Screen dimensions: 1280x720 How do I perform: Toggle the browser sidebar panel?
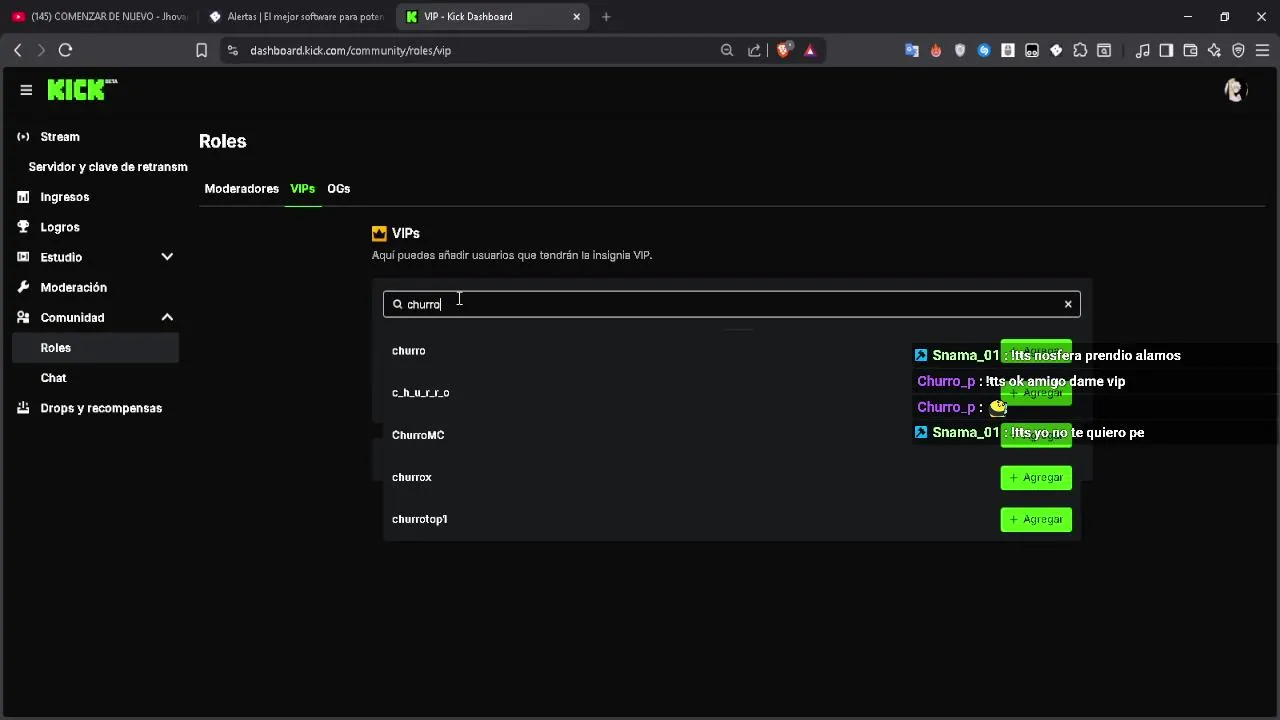click(1166, 50)
